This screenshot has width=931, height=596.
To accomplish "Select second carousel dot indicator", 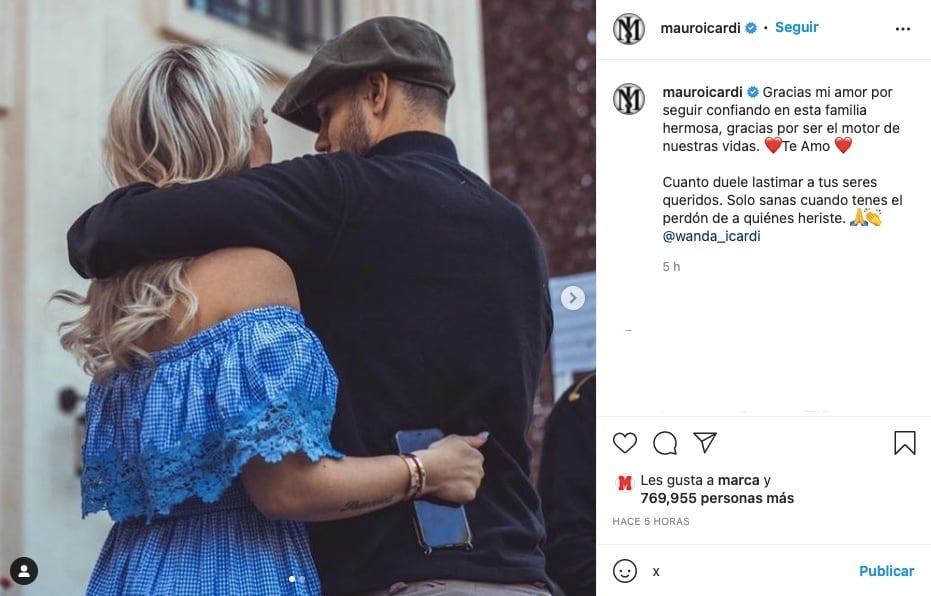I will tap(302, 579).
